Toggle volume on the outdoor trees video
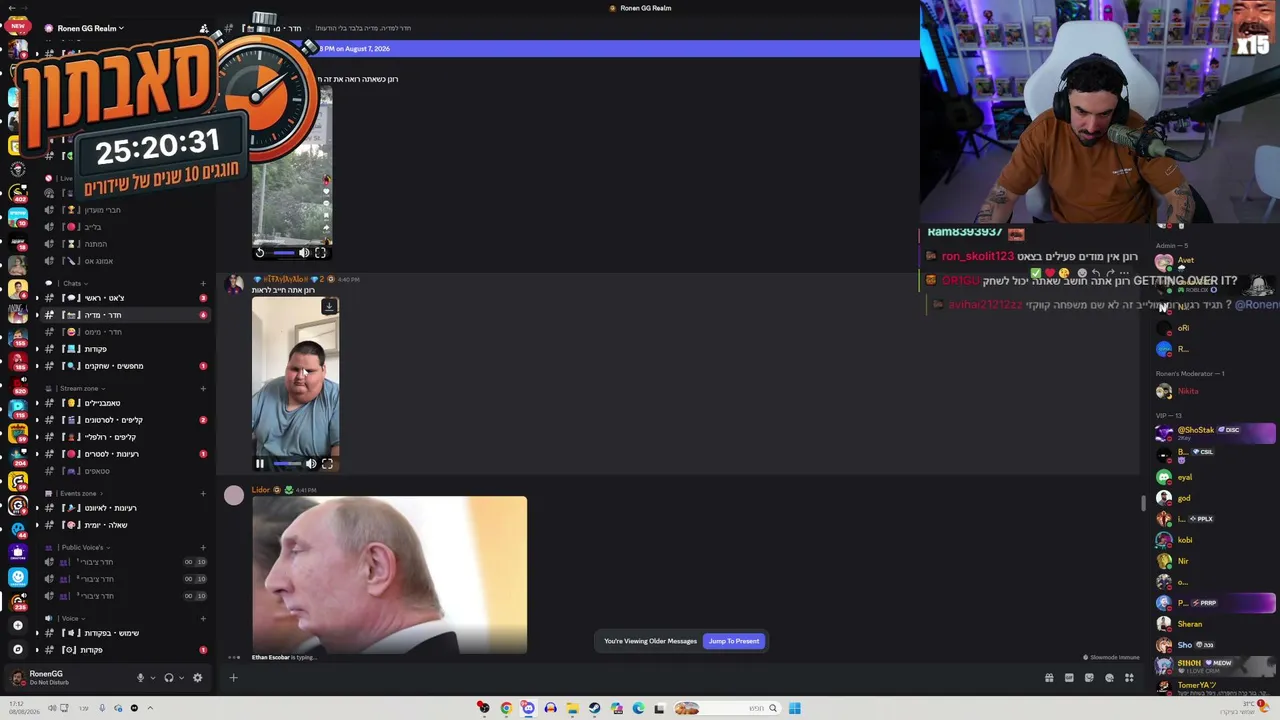The width and height of the screenshot is (1280, 720). point(304,253)
